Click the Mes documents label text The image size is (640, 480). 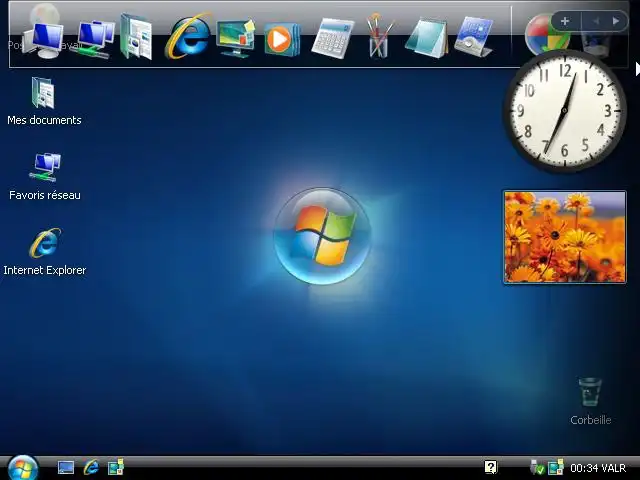tap(44, 120)
